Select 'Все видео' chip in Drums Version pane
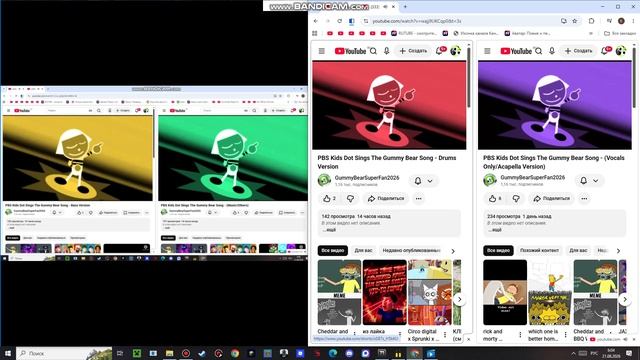This screenshot has width=640, height=360. tap(333, 250)
